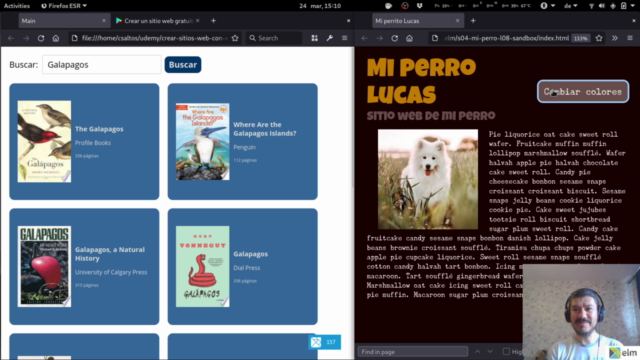
Task: Click the 'Find in page' input field
Action: click(413, 351)
